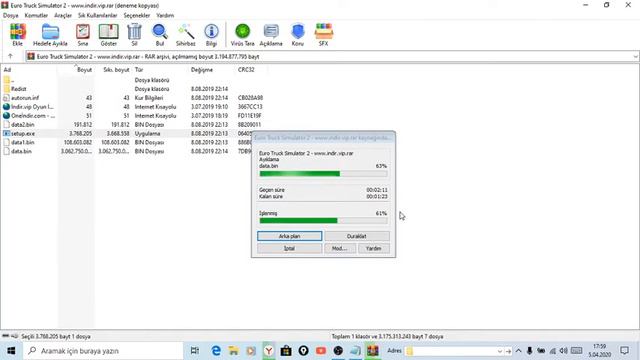Sort list by Sıkı. boyut column
This screenshot has width=640, height=360.
116,70
